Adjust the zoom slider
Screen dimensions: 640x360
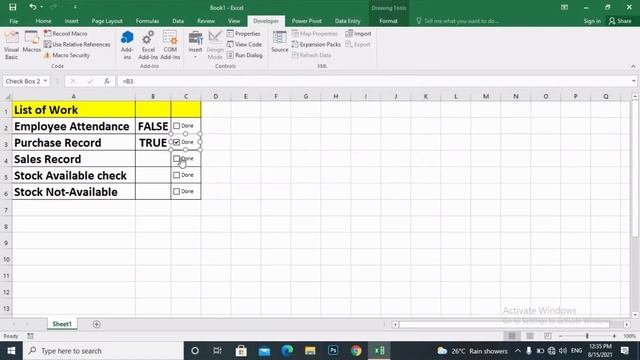pyautogui.click(x=587, y=336)
